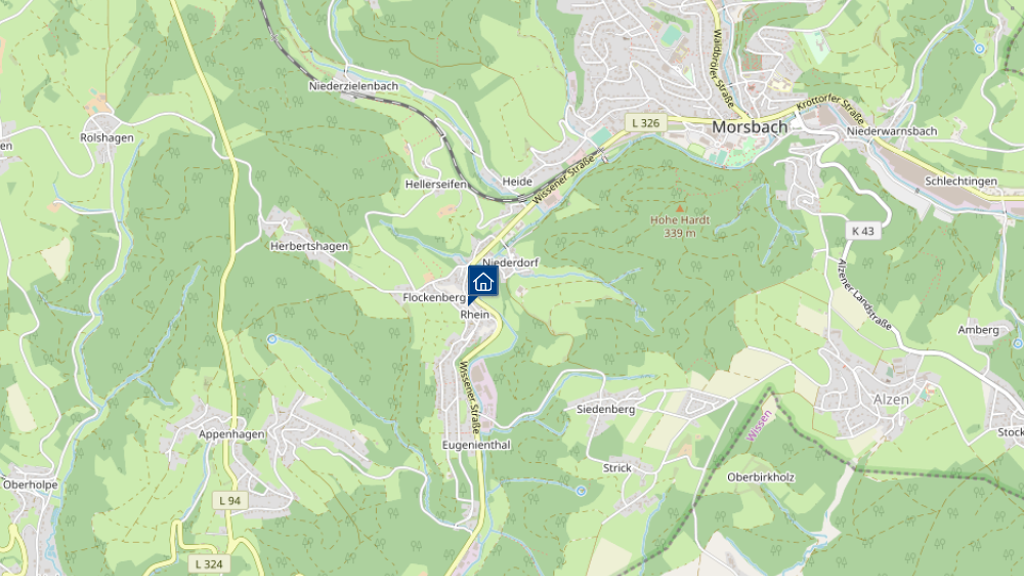The width and height of the screenshot is (1024, 576).
Task: Click the L 94 road shield
Action: pos(230,501)
